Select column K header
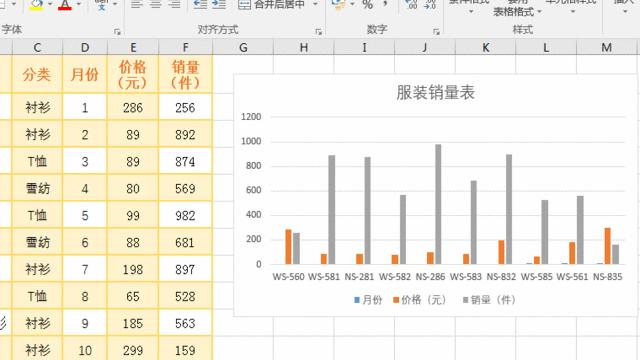The height and width of the screenshot is (360, 640). click(x=486, y=47)
